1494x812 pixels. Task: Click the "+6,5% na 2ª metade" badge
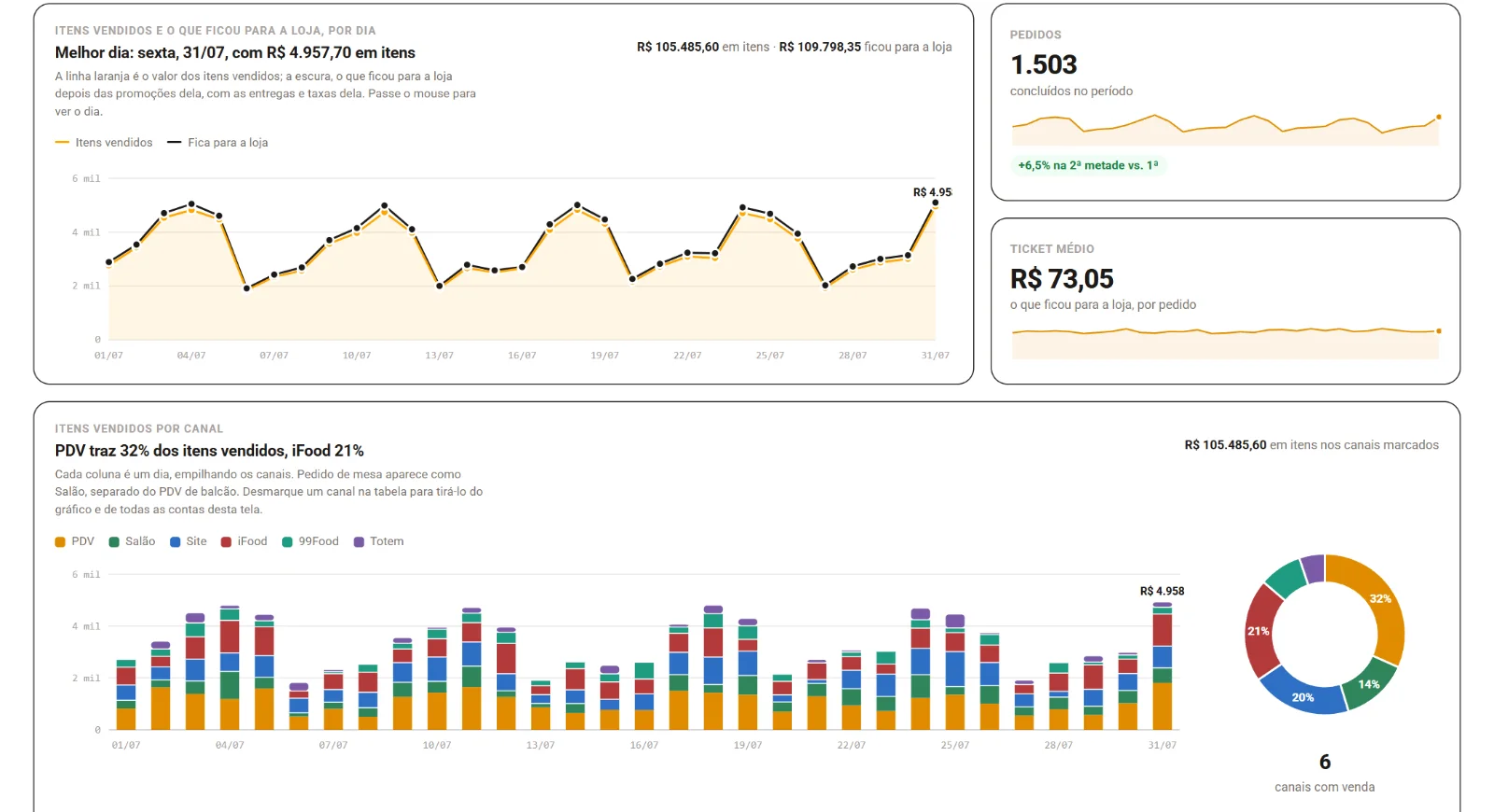pos(1088,165)
